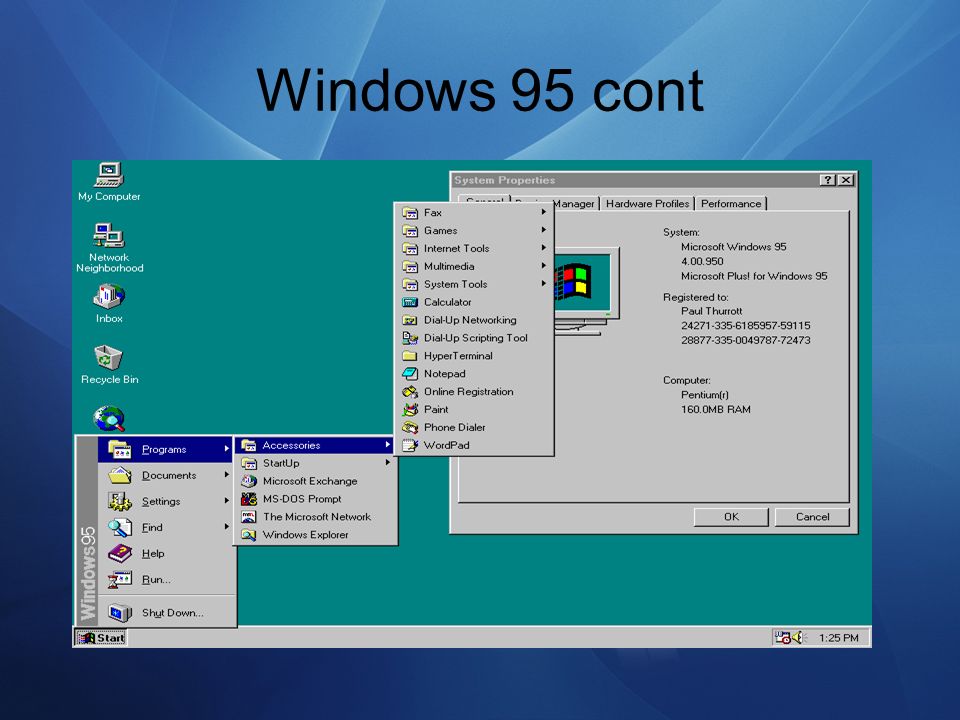The image size is (960, 720).
Task: Switch to the Performance tab
Action: [731, 204]
